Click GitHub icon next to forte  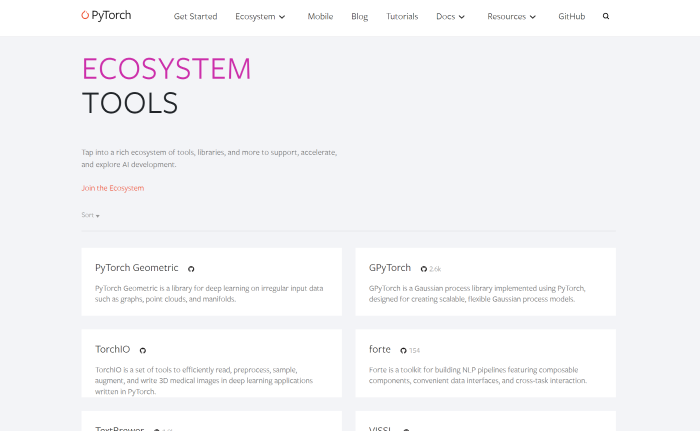[x=403, y=351]
